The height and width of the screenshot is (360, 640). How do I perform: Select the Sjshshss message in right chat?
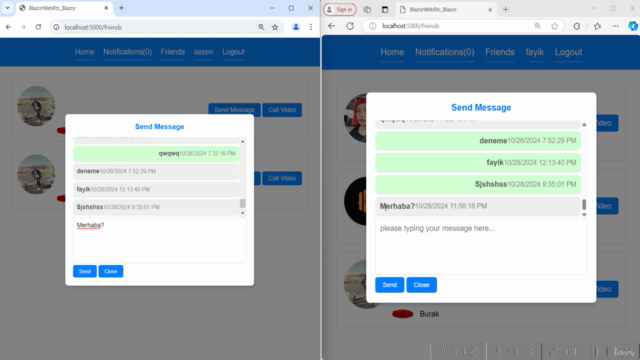pos(478,184)
